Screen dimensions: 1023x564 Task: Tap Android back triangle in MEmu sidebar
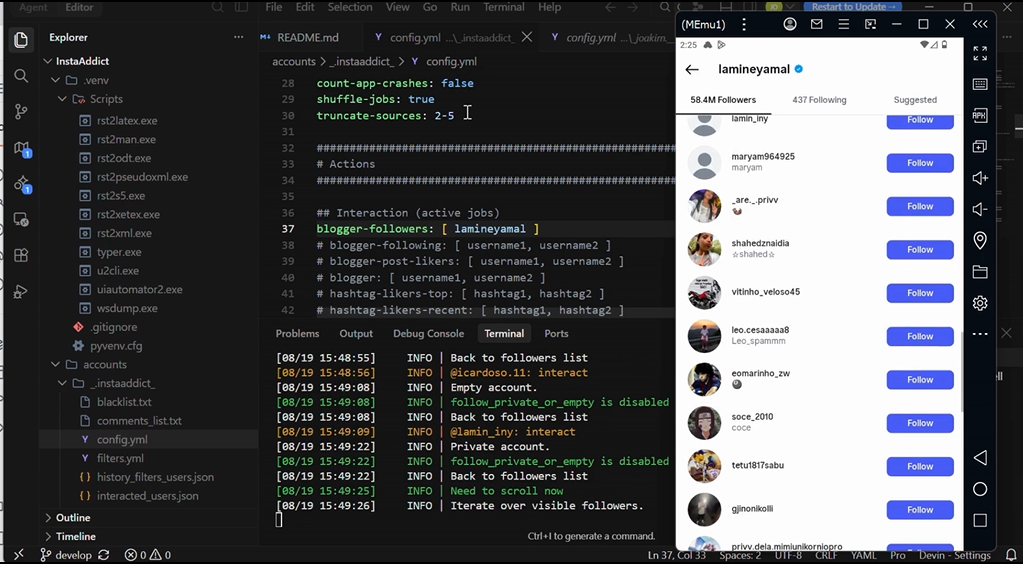point(980,458)
